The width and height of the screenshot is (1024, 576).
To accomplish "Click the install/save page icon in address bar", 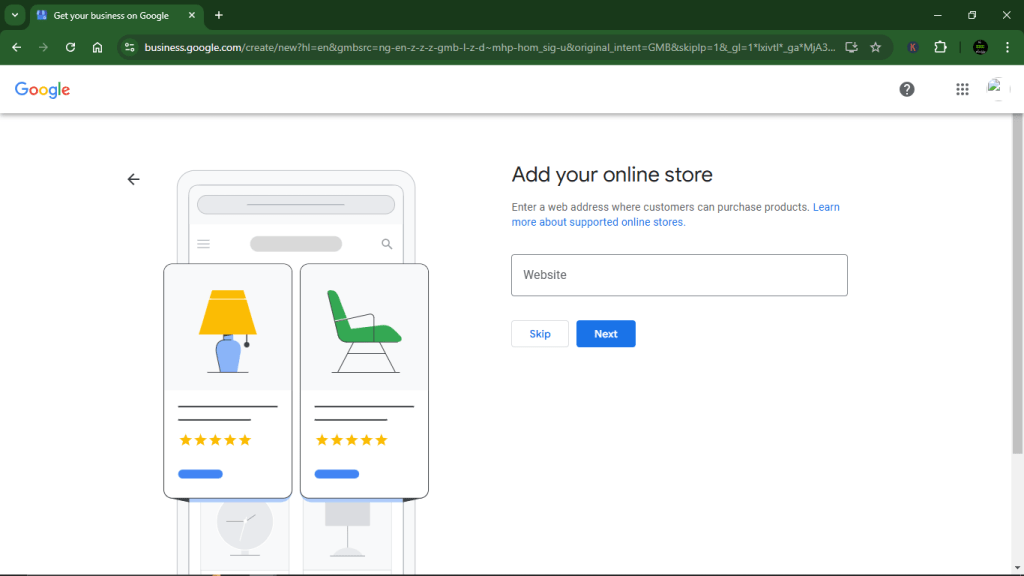I will [849, 46].
